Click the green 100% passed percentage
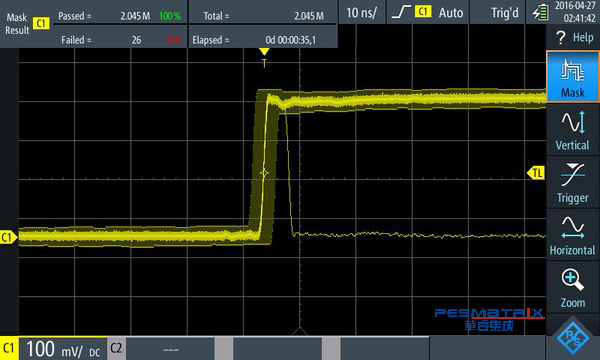This screenshot has width=600, height=360. click(x=170, y=16)
